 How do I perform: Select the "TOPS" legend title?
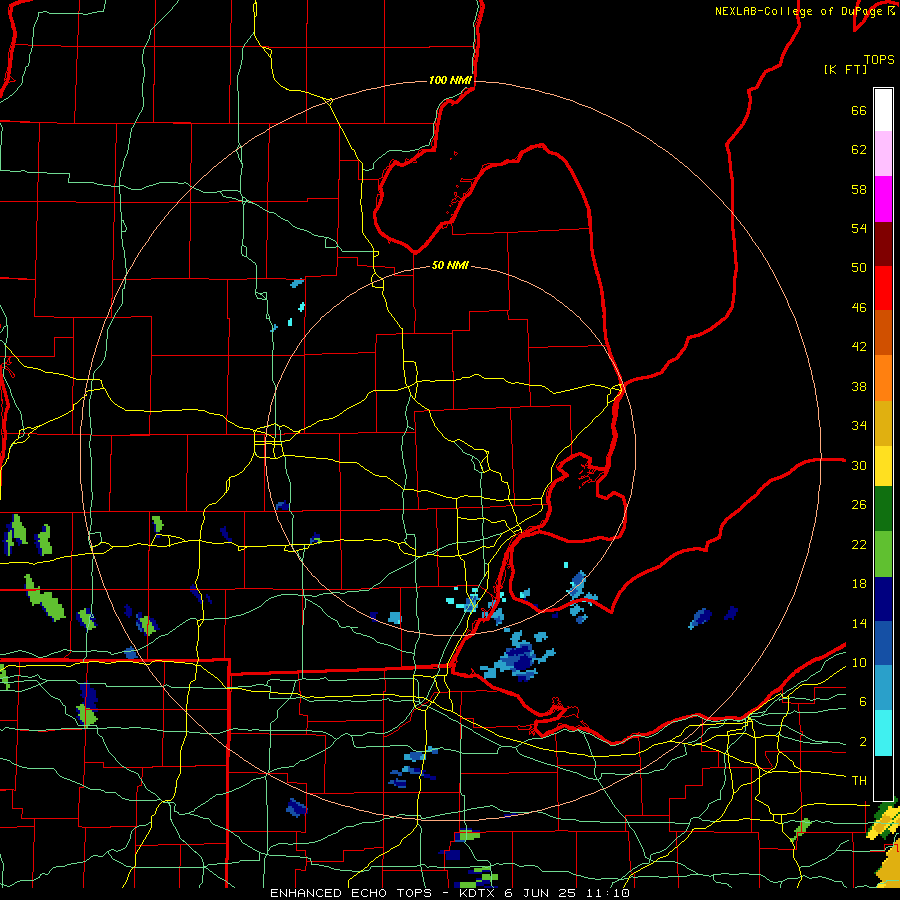click(879, 60)
